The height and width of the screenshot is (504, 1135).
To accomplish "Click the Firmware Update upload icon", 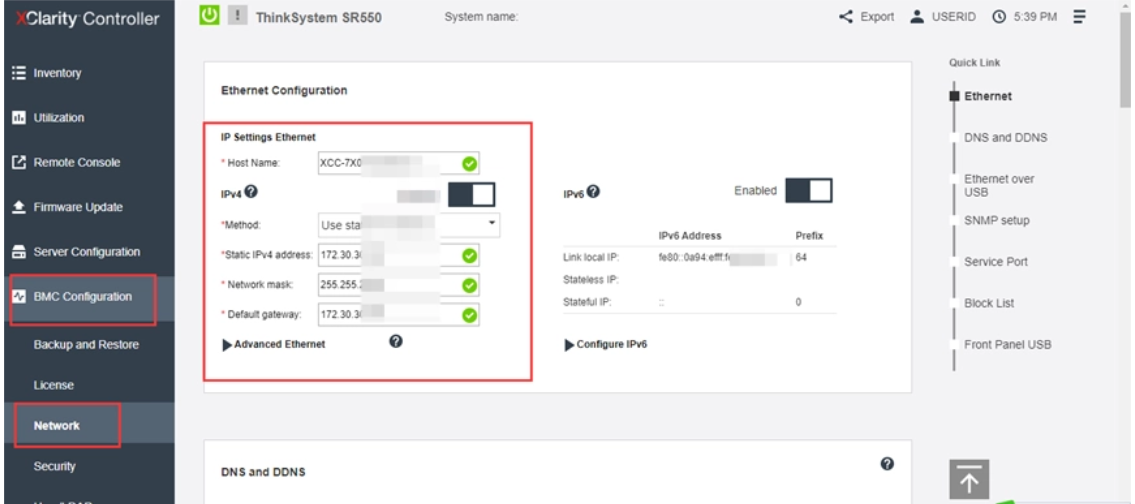I will pyautogui.click(x=19, y=207).
